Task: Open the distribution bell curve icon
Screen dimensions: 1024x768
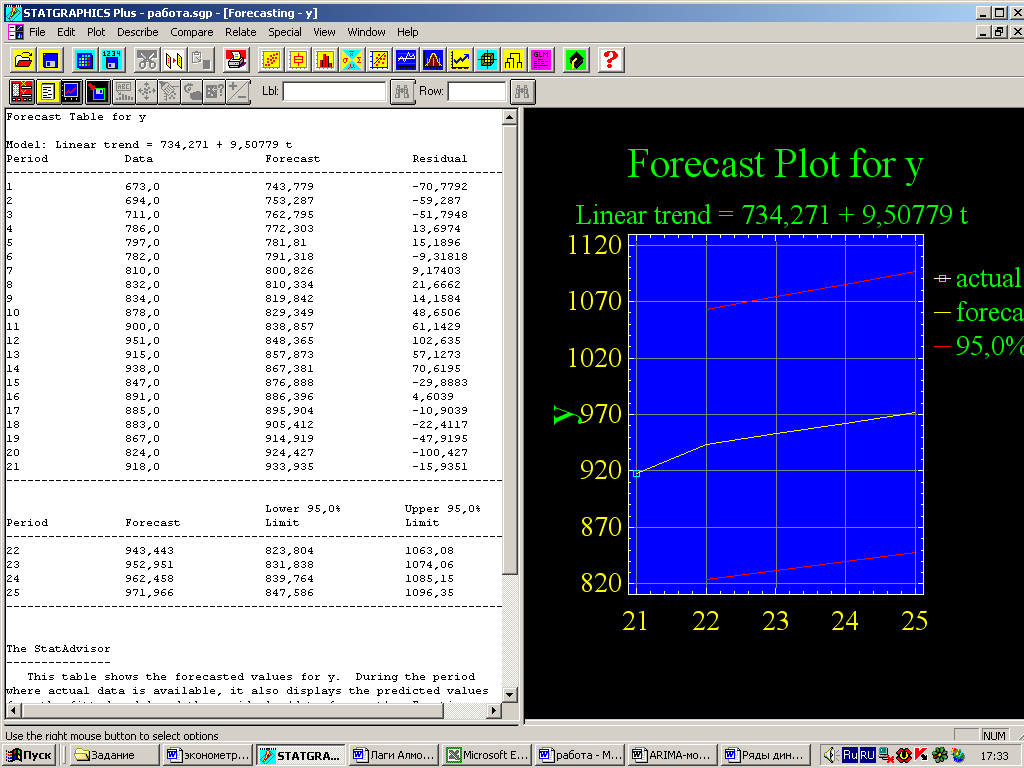Action: coord(433,60)
